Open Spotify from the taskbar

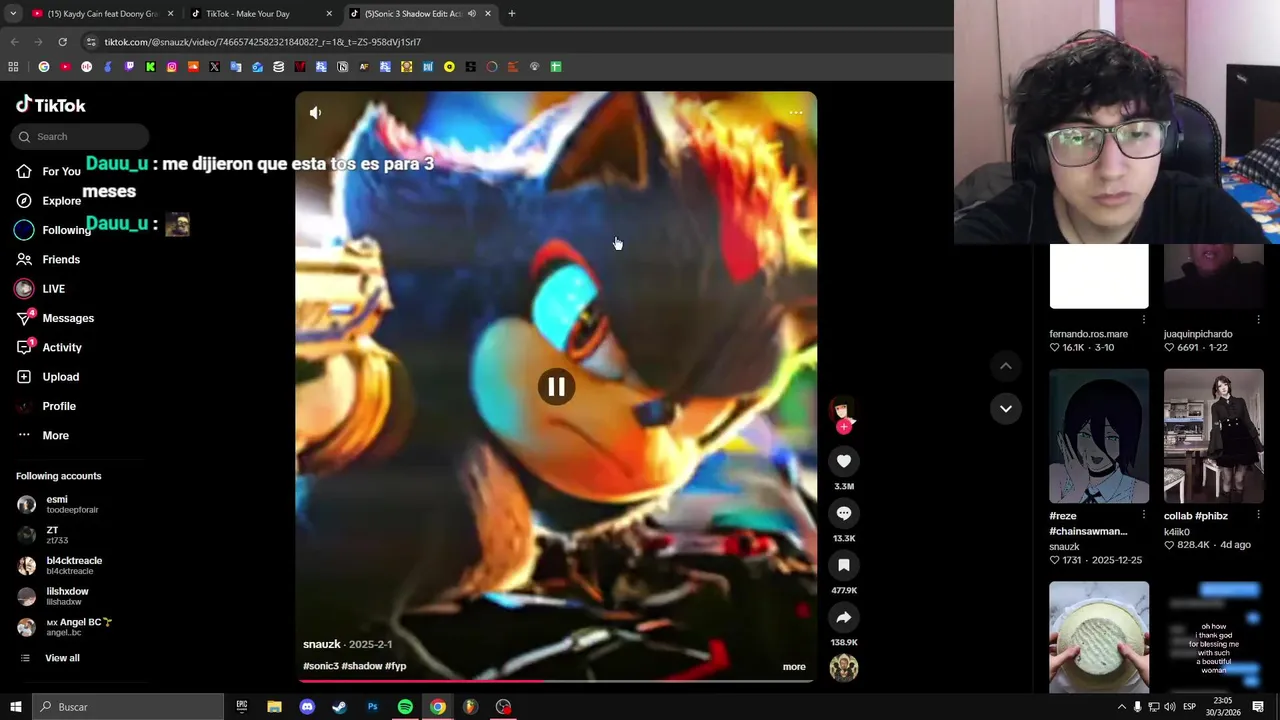click(x=405, y=707)
